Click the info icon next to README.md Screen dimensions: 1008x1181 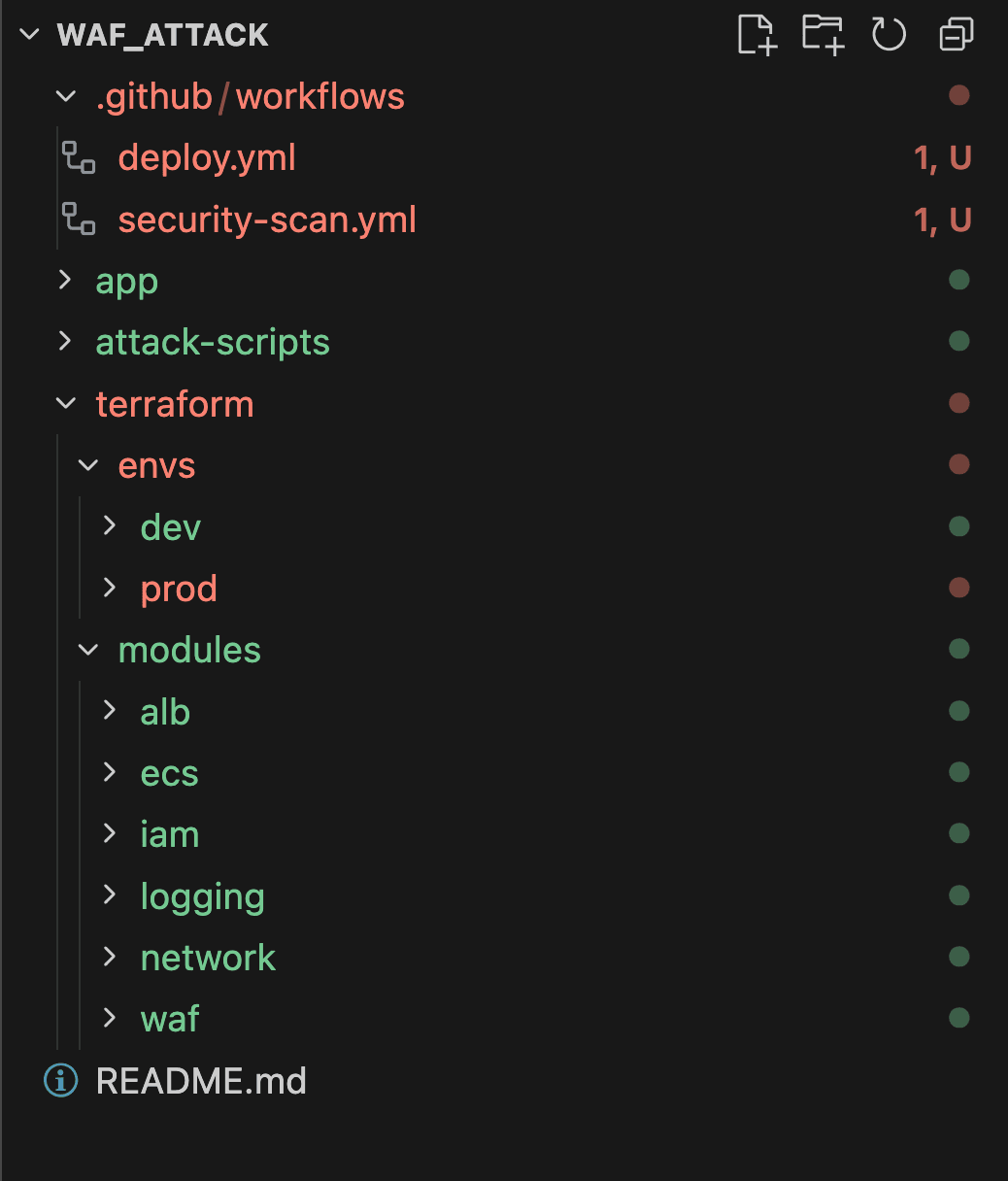(x=60, y=1080)
